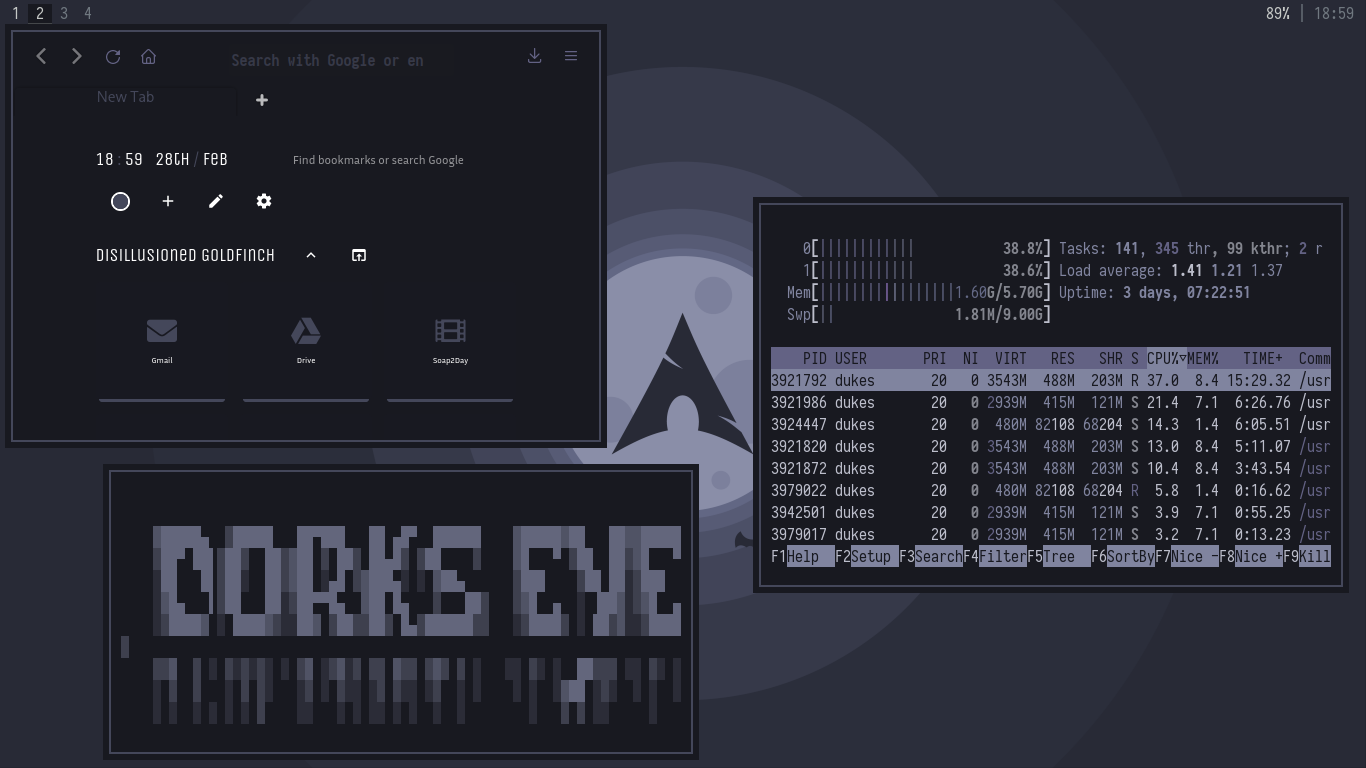This screenshot has width=1366, height=768.
Task: Open the browser hamburger menu
Action: click(x=571, y=56)
